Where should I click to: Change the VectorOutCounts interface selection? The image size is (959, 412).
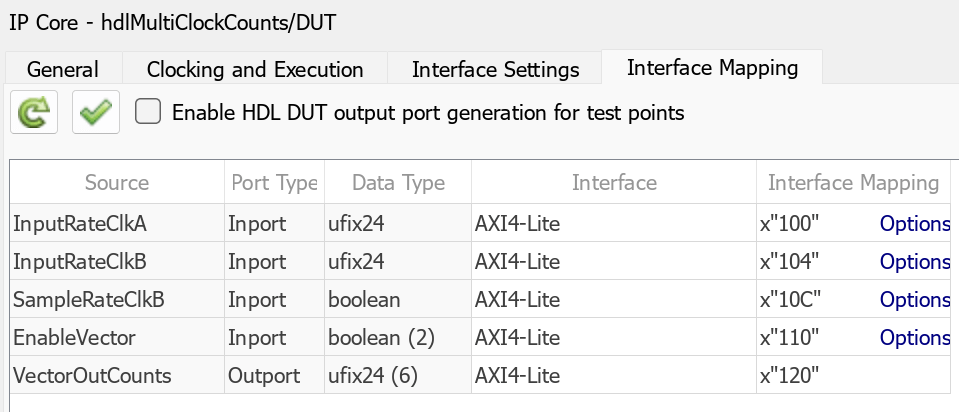coord(613,376)
